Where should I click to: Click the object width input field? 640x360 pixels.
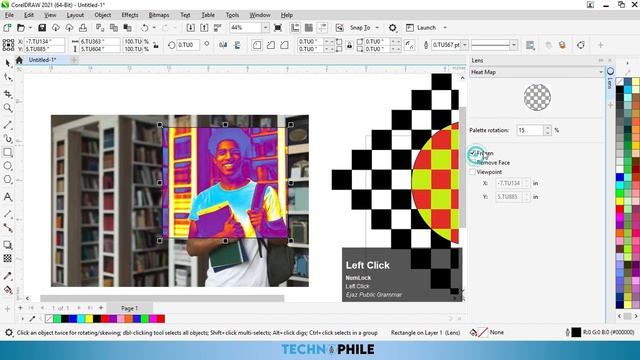click(x=100, y=41)
